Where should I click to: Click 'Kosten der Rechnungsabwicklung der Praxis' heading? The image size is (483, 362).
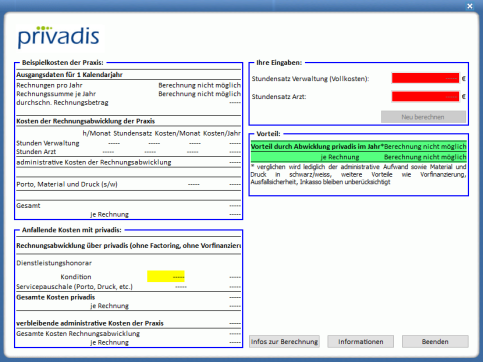coord(86,121)
